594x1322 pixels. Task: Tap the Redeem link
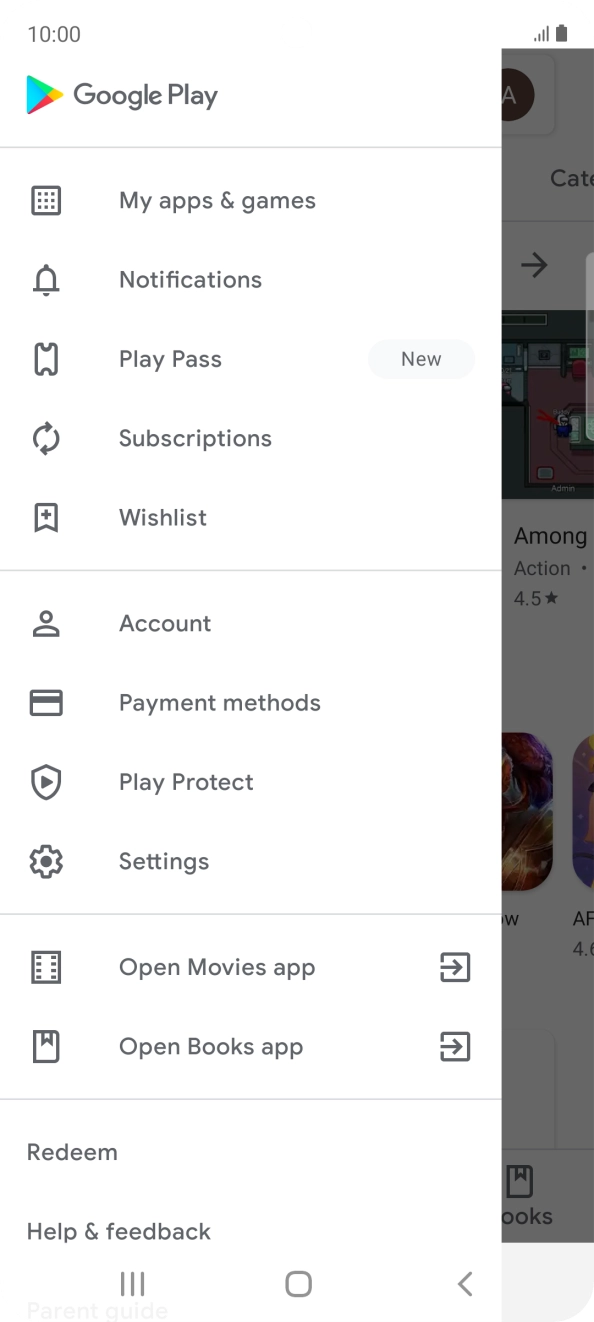click(x=71, y=1152)
